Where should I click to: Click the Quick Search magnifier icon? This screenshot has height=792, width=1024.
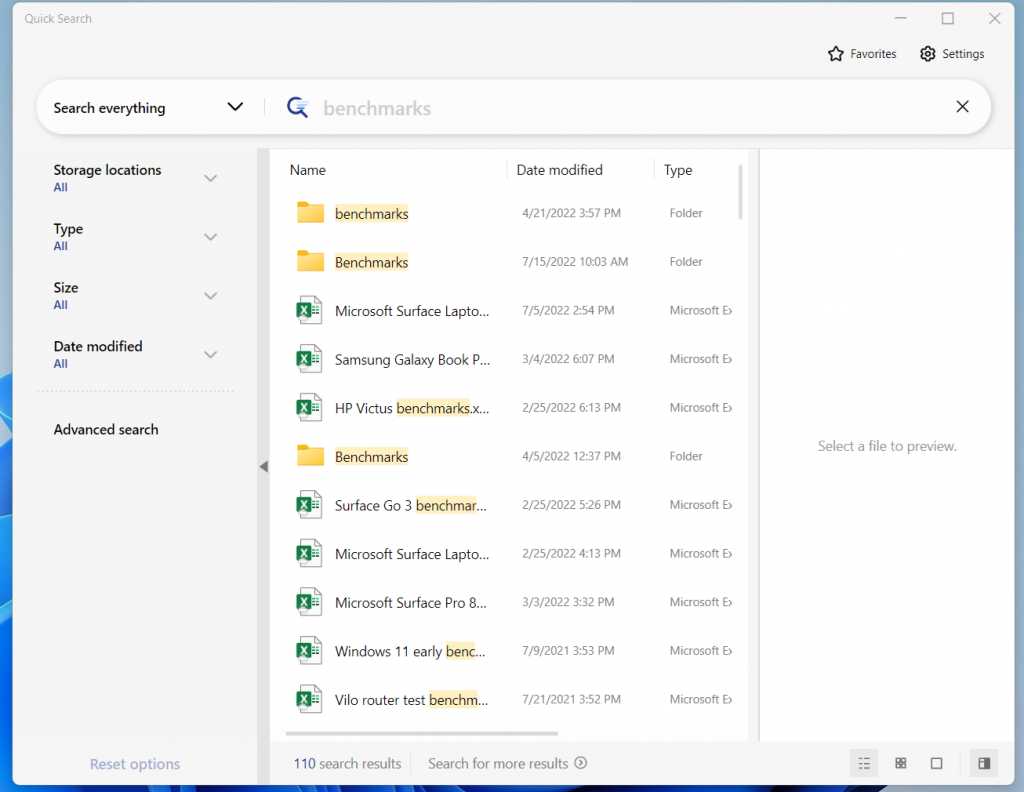tap(297, 107)
